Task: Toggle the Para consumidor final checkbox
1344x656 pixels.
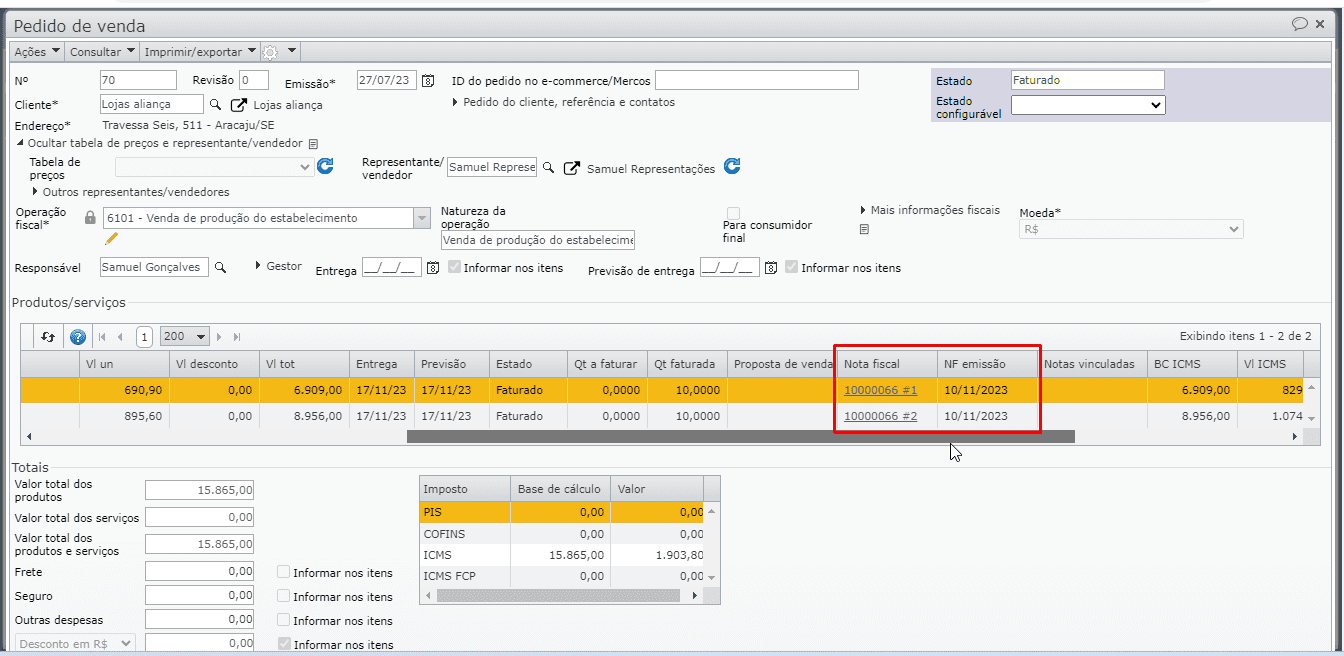Action: 734,214
